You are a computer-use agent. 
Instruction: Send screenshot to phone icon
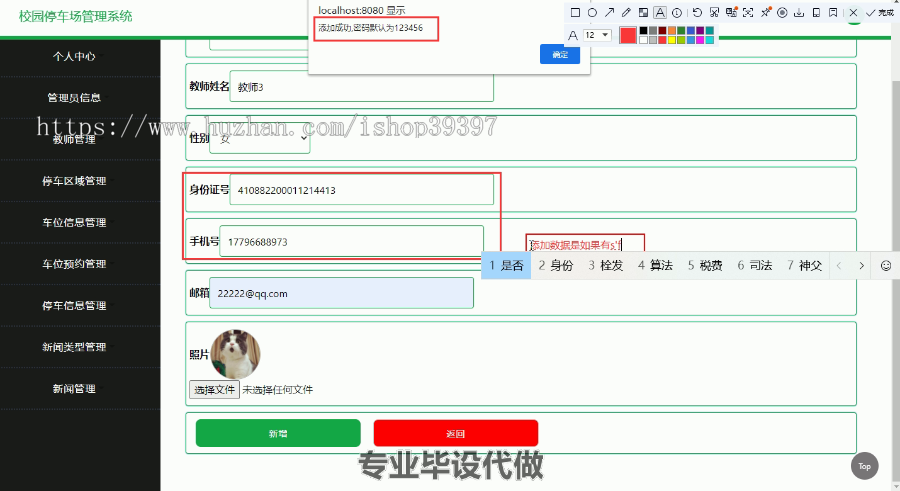816,13
